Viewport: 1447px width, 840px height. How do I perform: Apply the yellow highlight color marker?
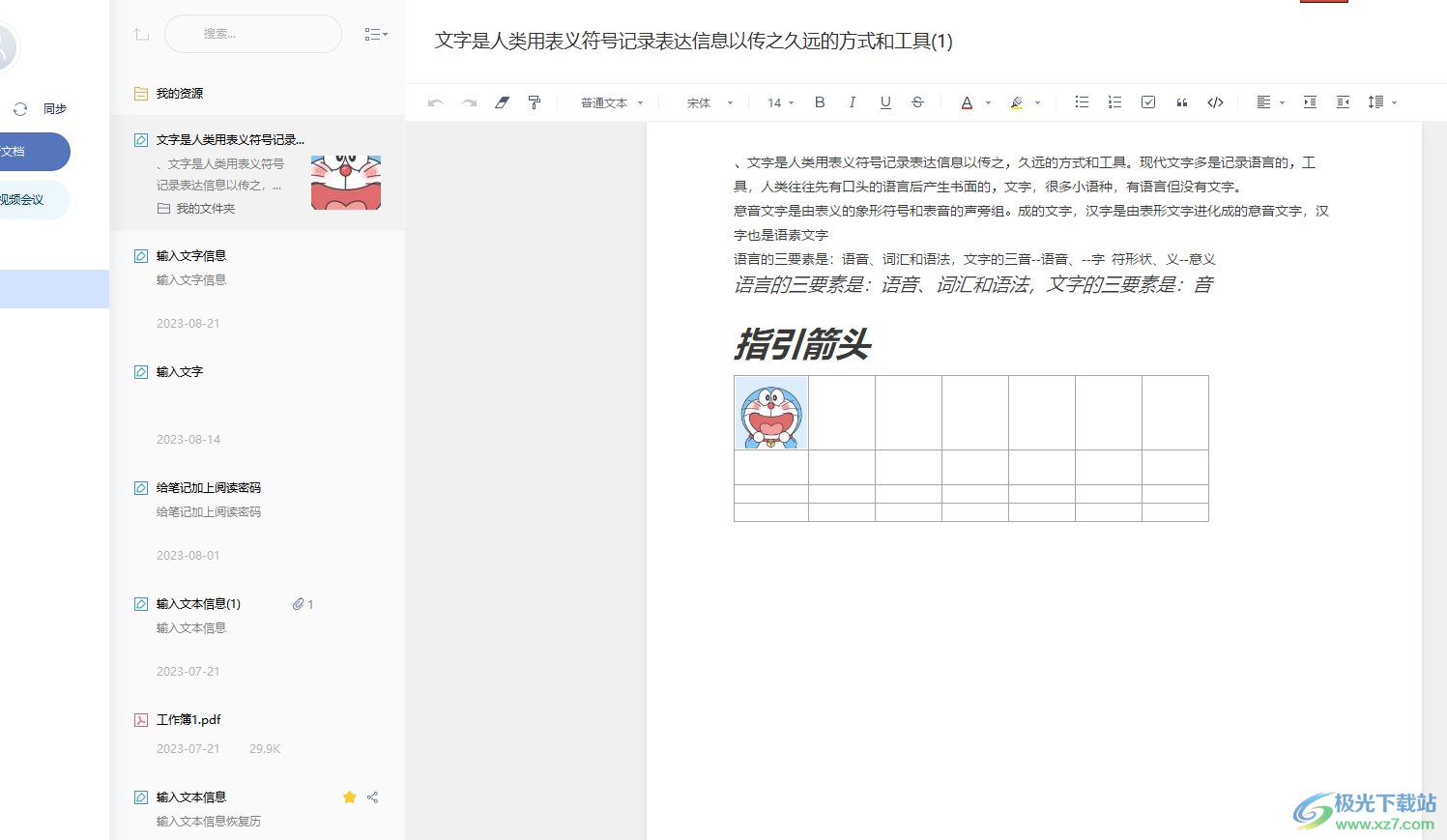click(x=1016, y=102)
